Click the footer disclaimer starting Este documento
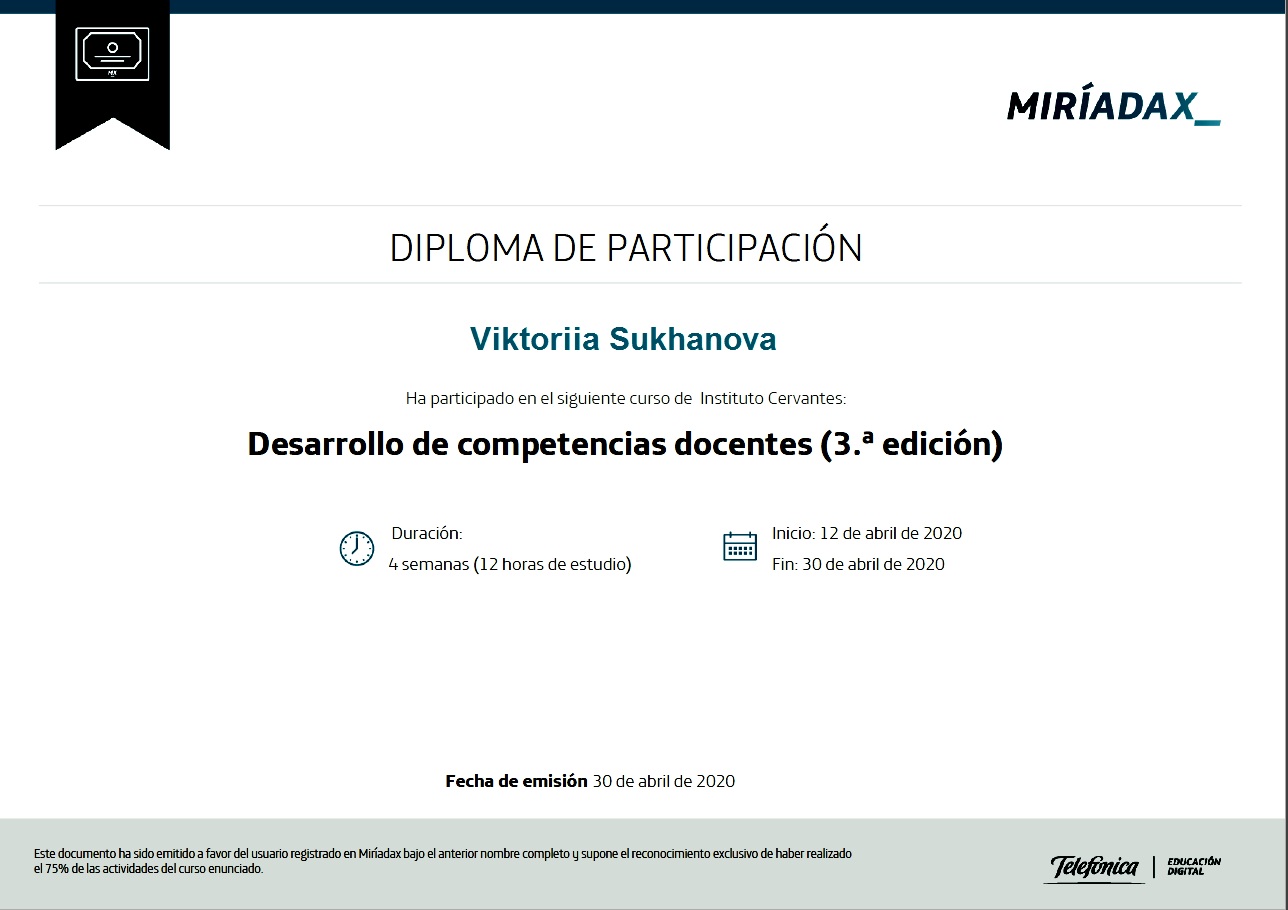This screenshot has height=910, width=1288. tap(443, 861)
